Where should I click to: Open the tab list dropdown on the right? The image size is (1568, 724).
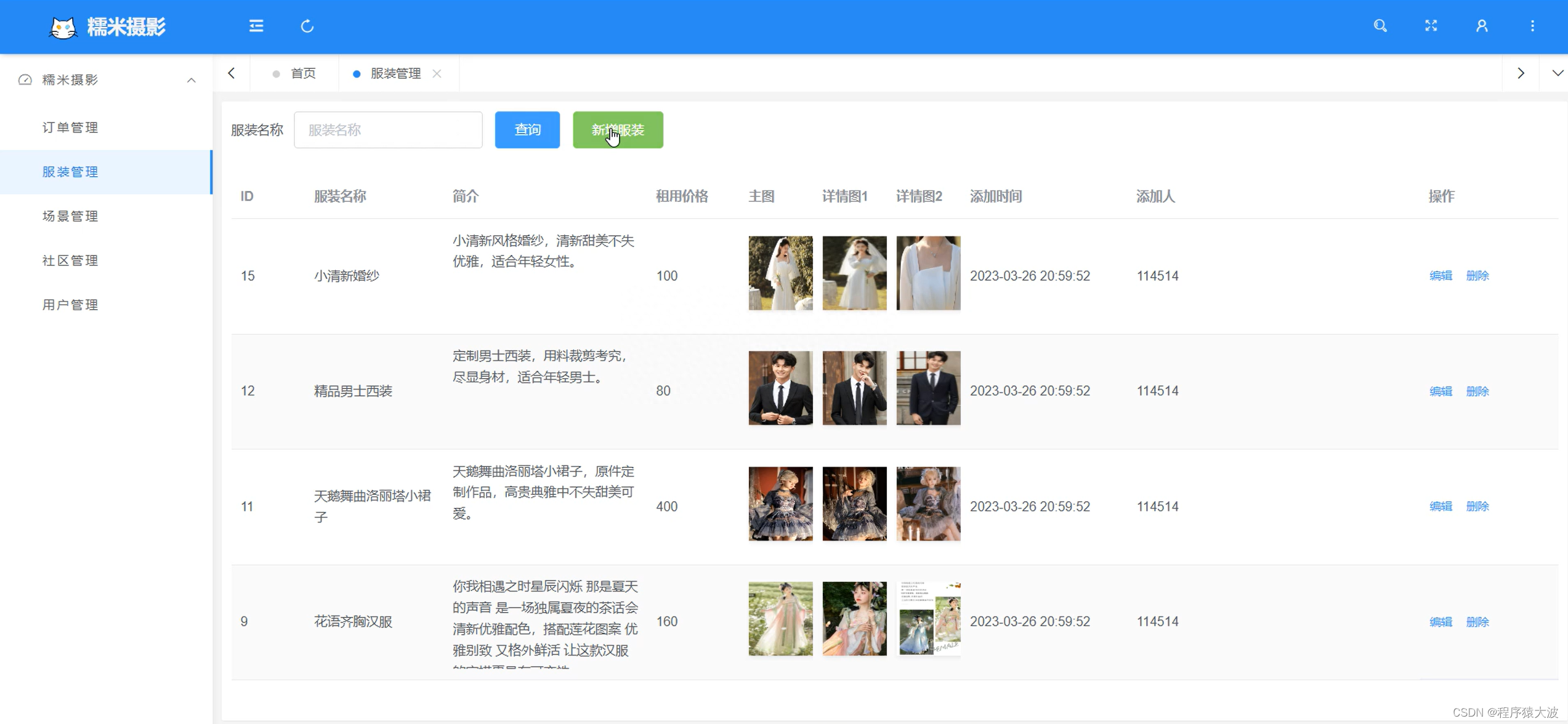1557,73
